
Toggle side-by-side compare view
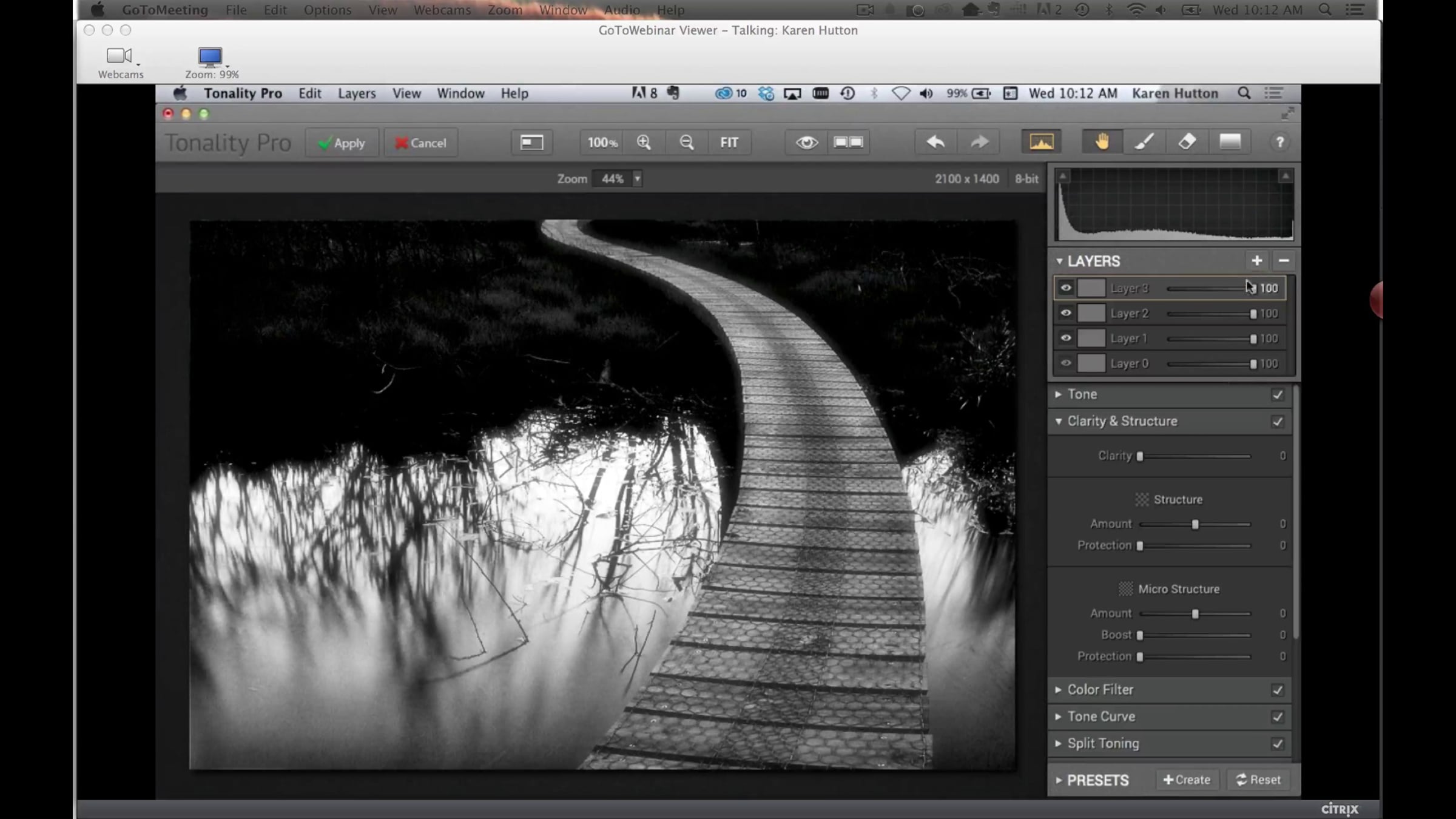coord(848,143)
